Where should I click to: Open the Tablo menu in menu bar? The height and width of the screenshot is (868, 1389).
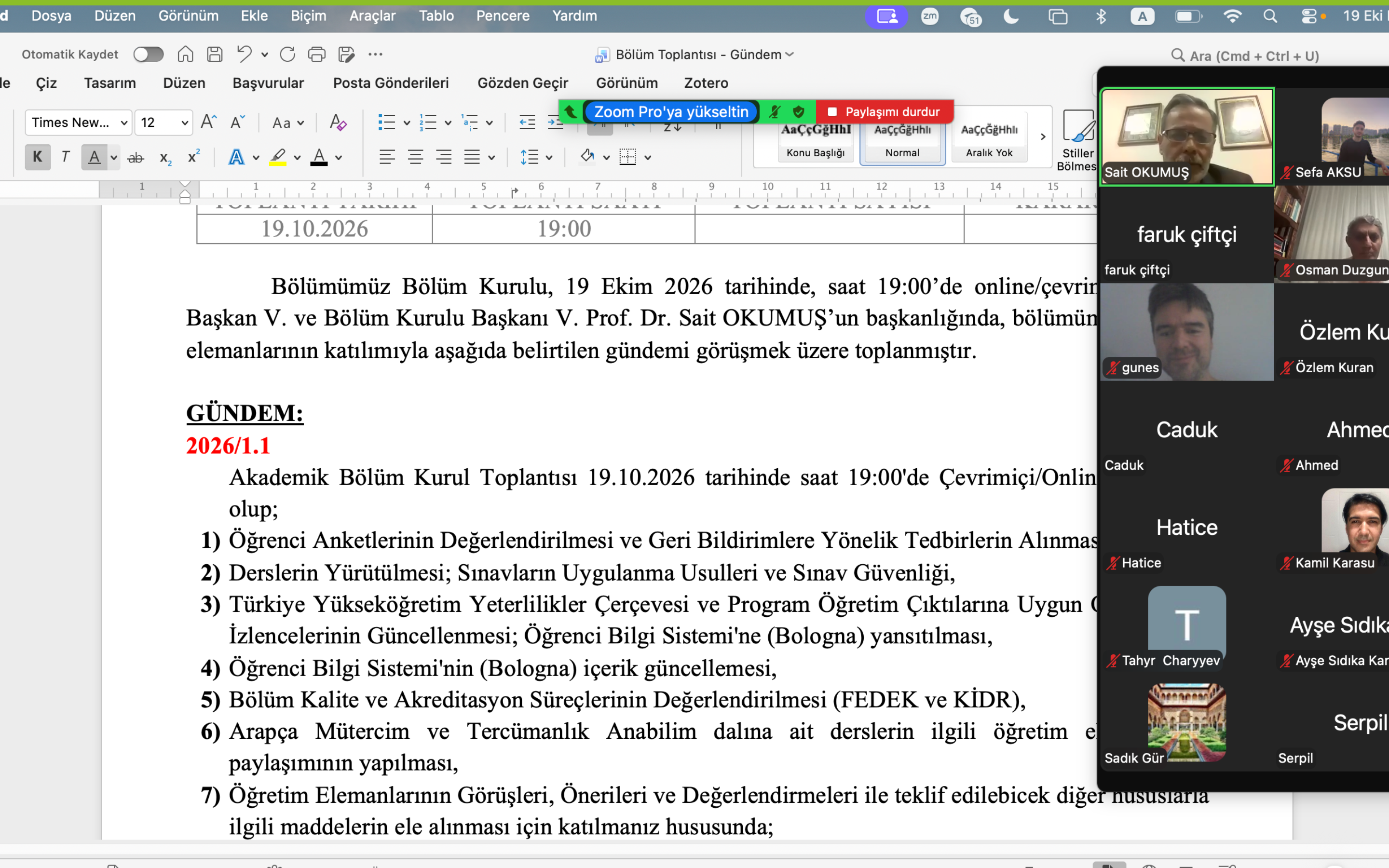point(436,16)
